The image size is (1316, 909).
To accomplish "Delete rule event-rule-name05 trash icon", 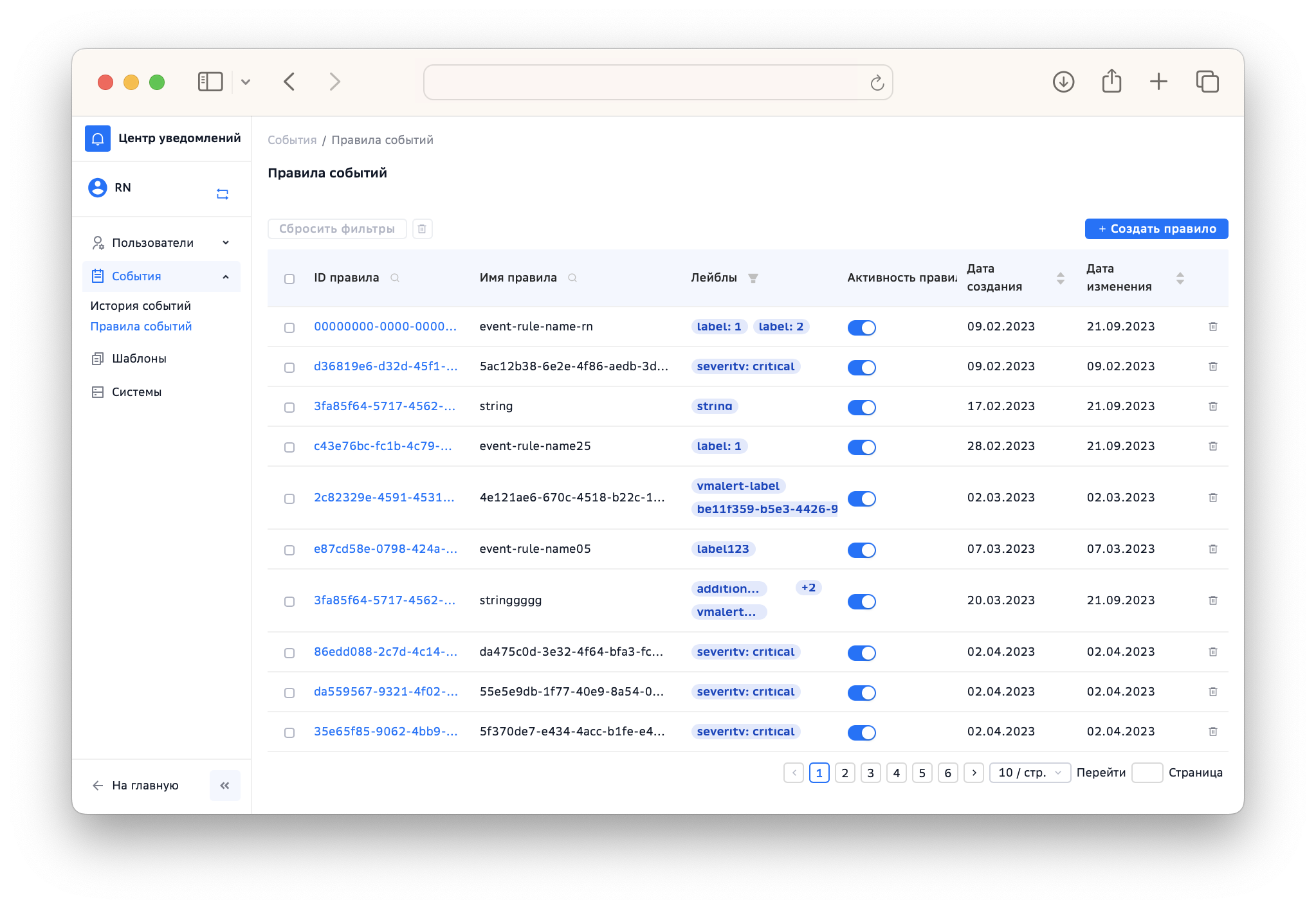I will click(1213, 549).
